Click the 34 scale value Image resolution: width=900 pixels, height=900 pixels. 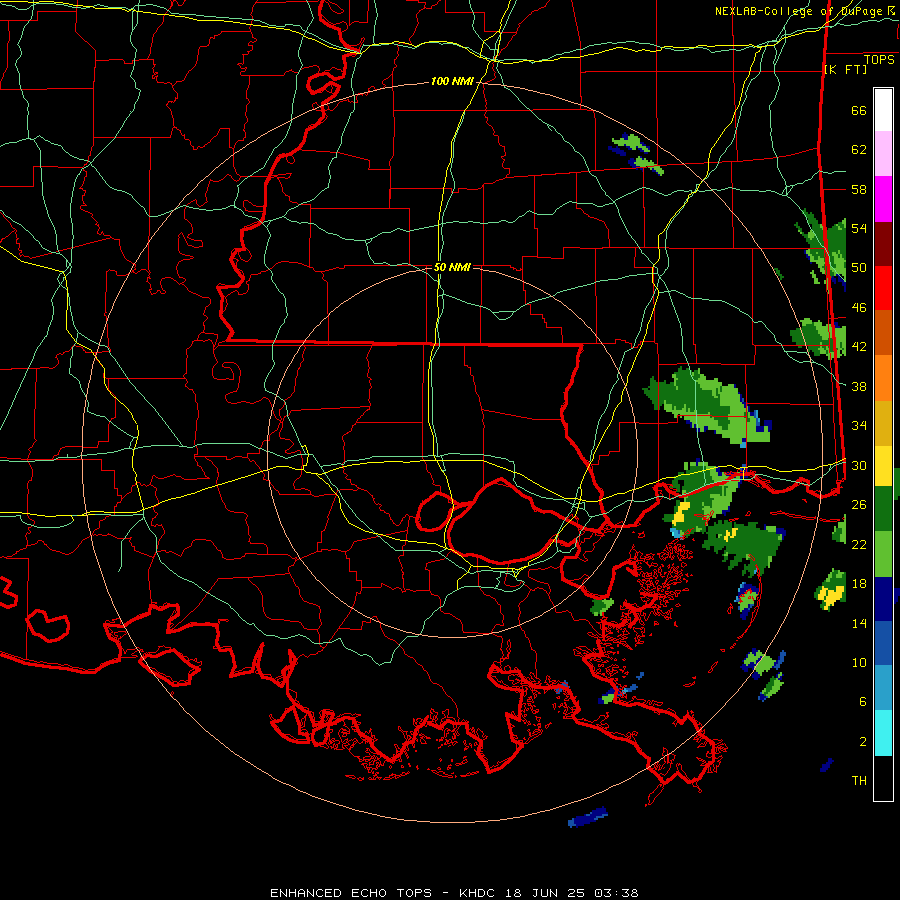[859, 425]
